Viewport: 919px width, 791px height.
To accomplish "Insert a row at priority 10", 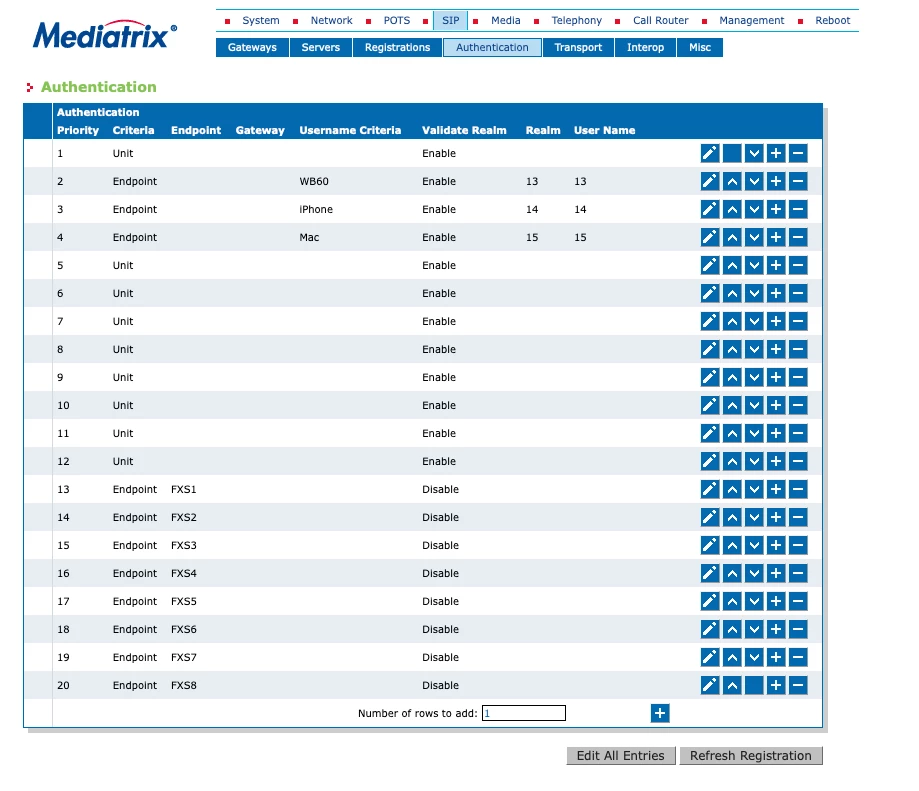I will coord(776,405).
